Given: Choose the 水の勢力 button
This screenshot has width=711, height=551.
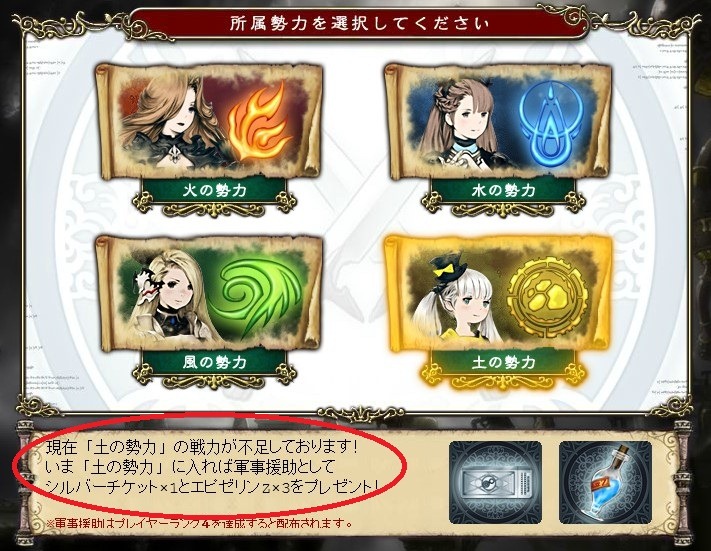Looking at the screenshot, I should click(x=503, y=190).
